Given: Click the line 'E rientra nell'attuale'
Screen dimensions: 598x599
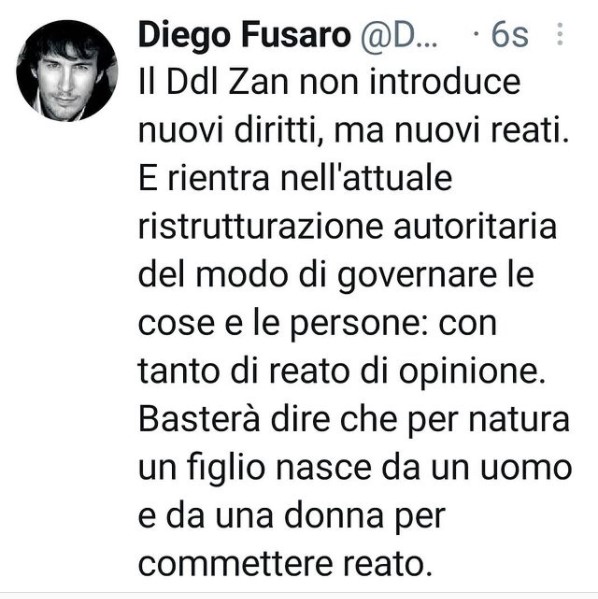Looking at the screenshot, I should coord(295,178).
